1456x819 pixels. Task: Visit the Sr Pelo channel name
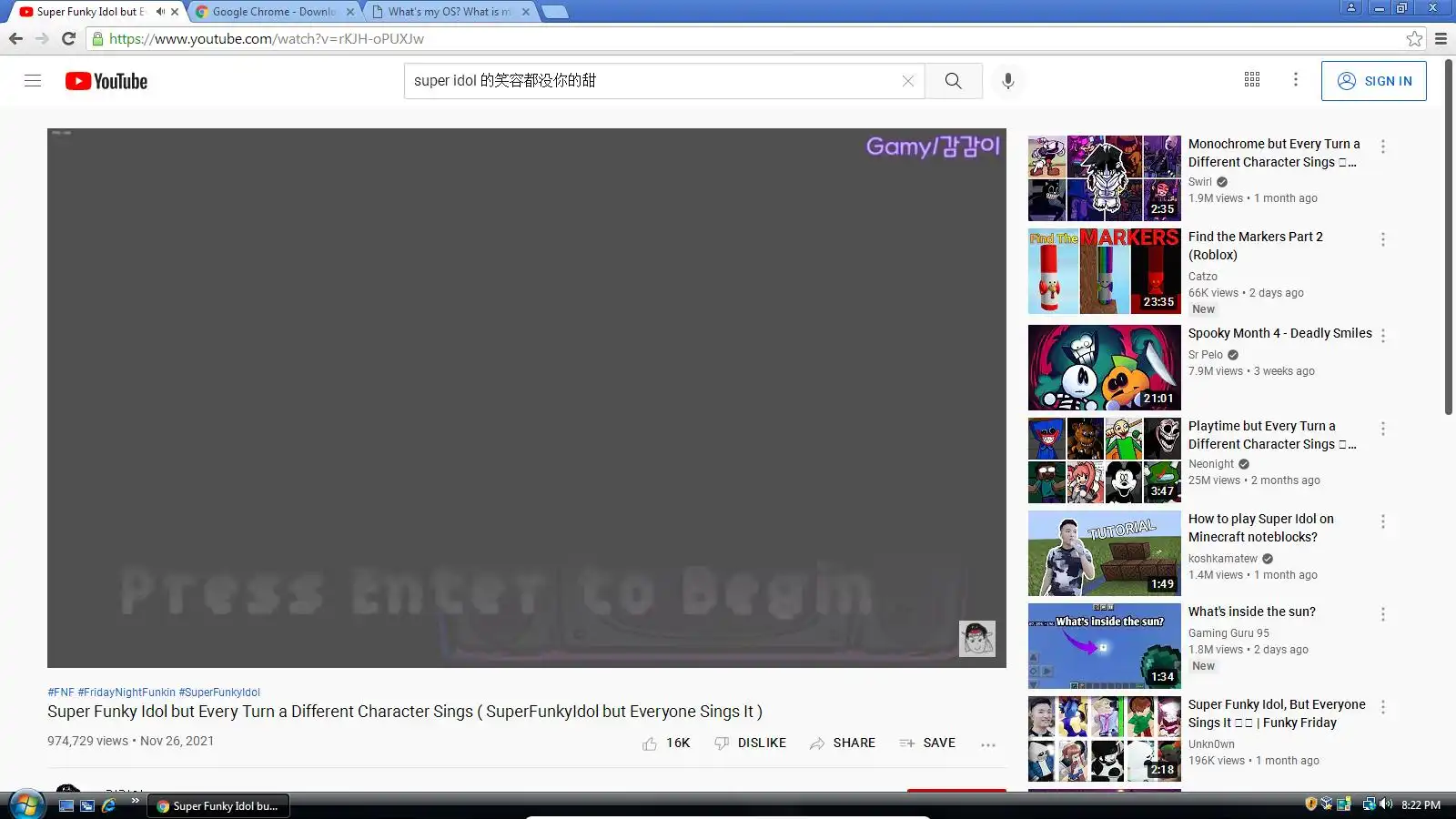click(1206, 355)
